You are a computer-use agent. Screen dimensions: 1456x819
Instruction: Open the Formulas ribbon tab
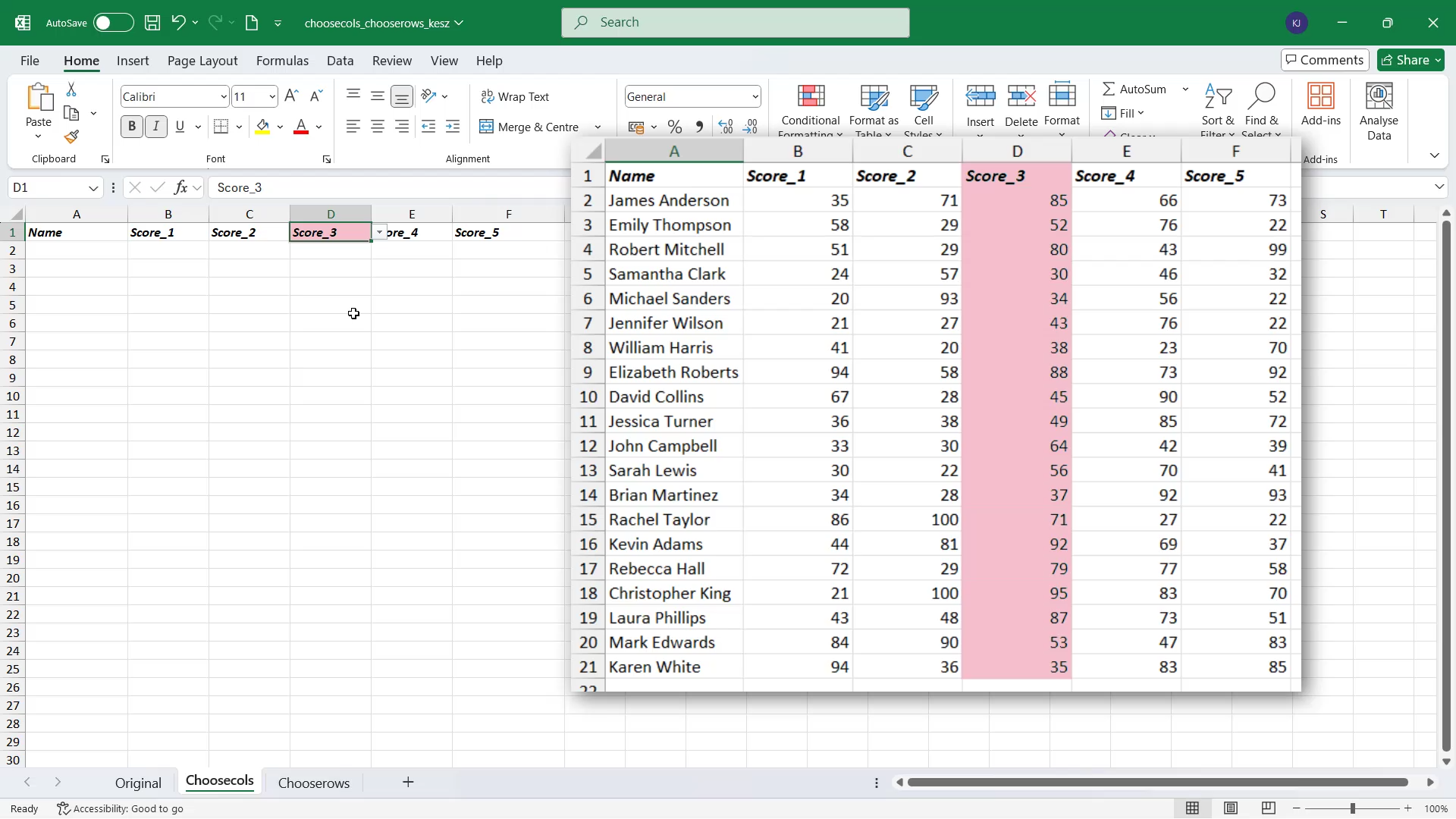click(x=282, y=61)
